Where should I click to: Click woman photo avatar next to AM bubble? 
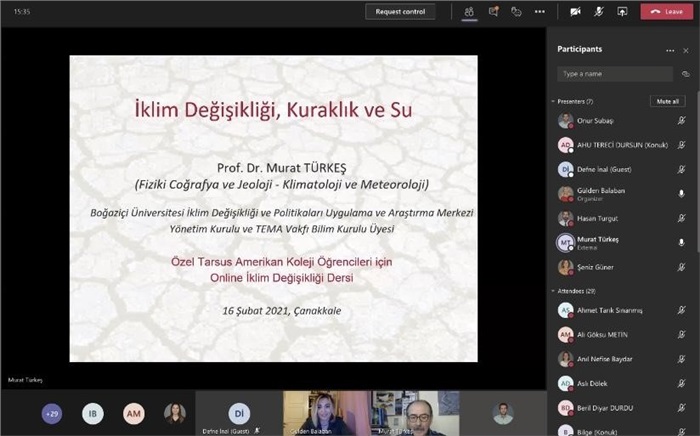point(175,414)
